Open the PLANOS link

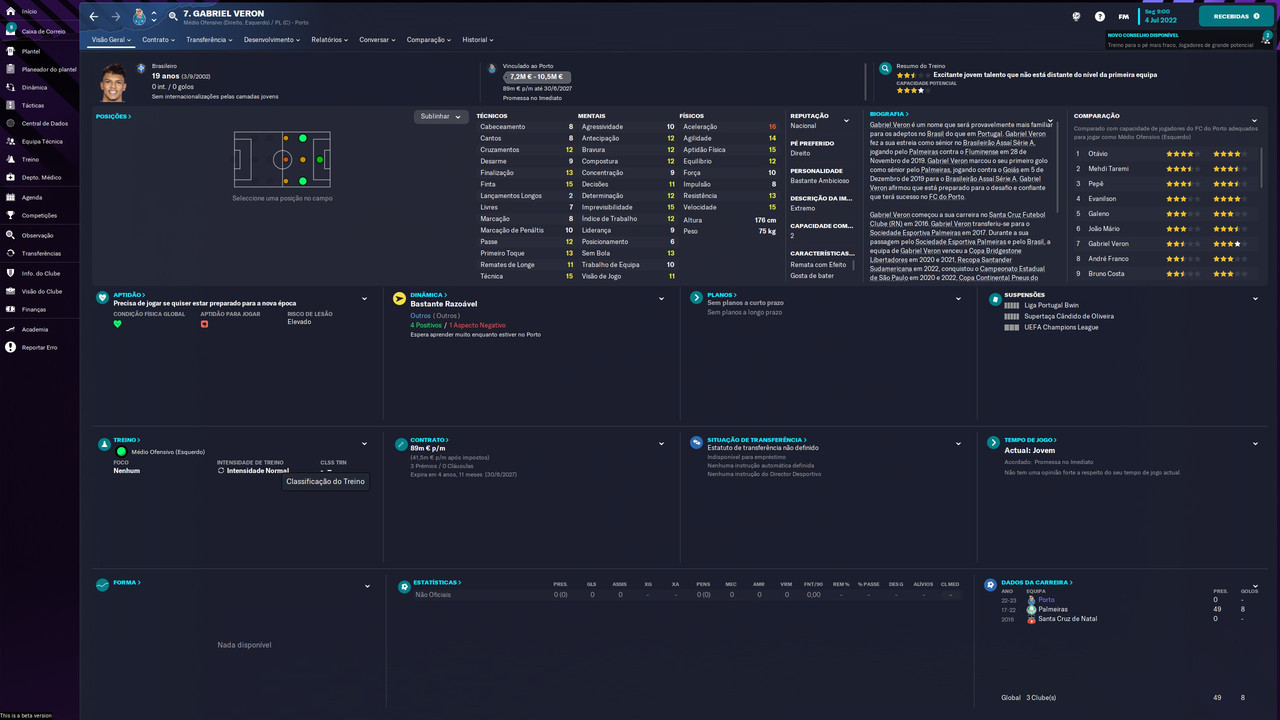(x=721, y=295)
